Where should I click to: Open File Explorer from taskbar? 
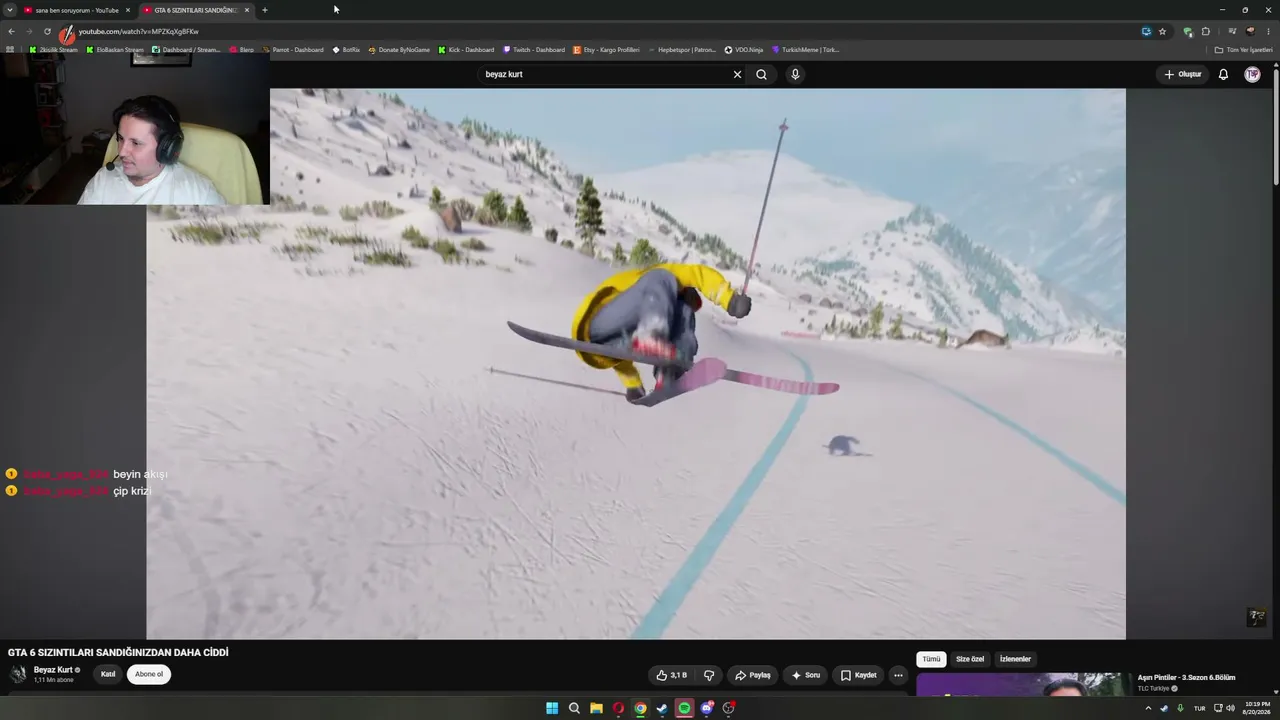(x=596, y=708)
